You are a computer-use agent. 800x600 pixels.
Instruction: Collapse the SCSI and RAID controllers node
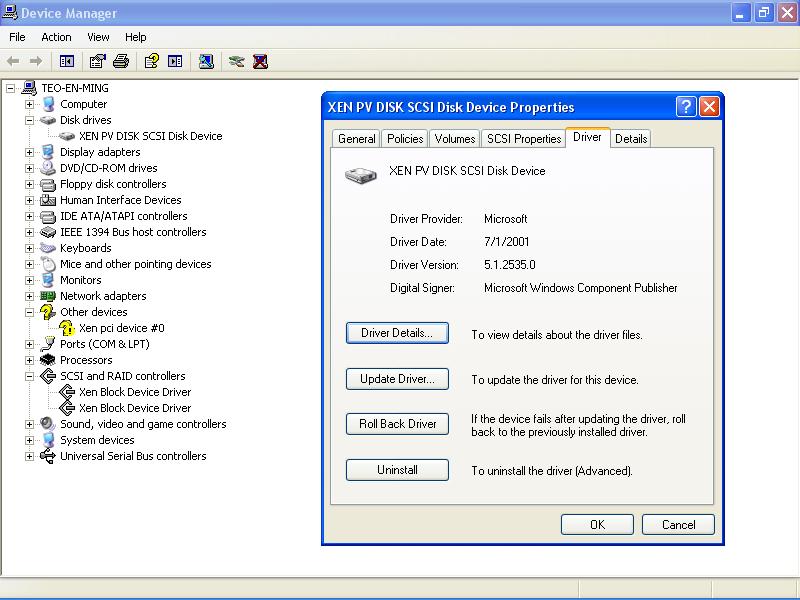(x=29, y=376)
